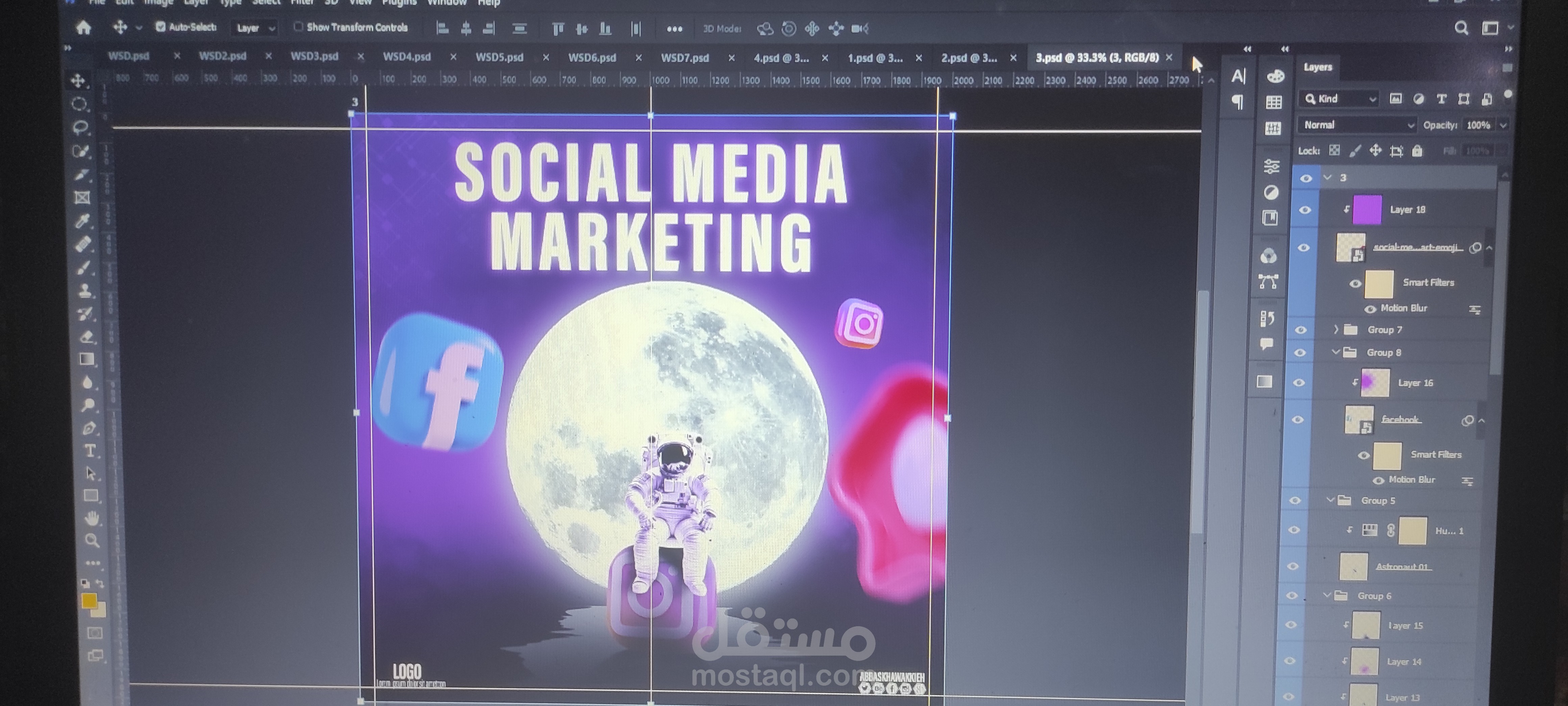Open the WSD5.psd document tab

click(x=499, y=57)
